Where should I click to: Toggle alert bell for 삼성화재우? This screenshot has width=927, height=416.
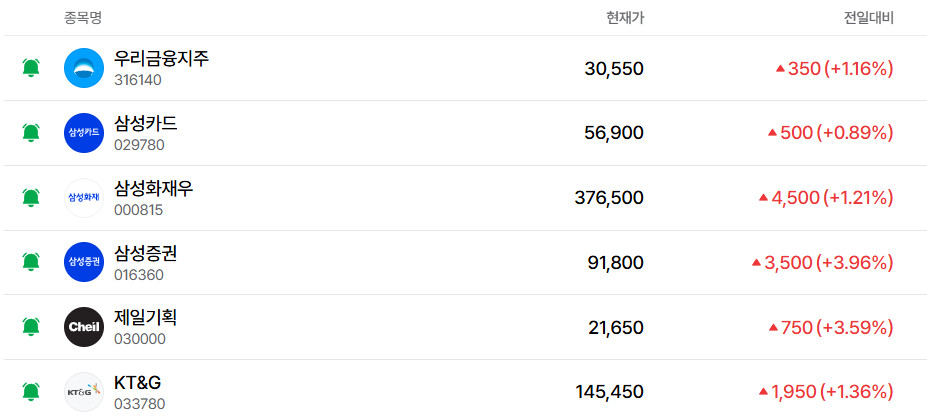(31, 198)
